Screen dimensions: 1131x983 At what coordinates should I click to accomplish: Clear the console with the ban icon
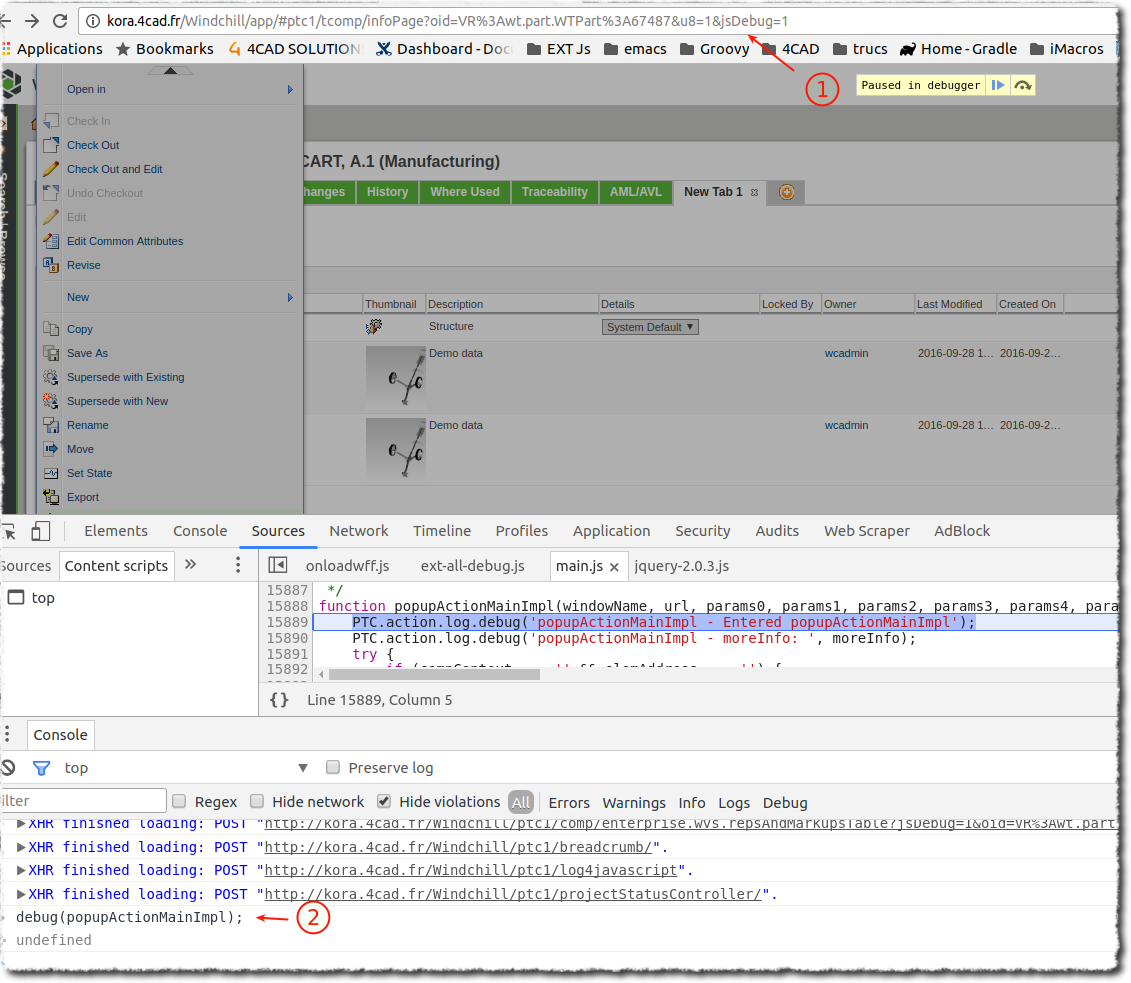(9, 768)
